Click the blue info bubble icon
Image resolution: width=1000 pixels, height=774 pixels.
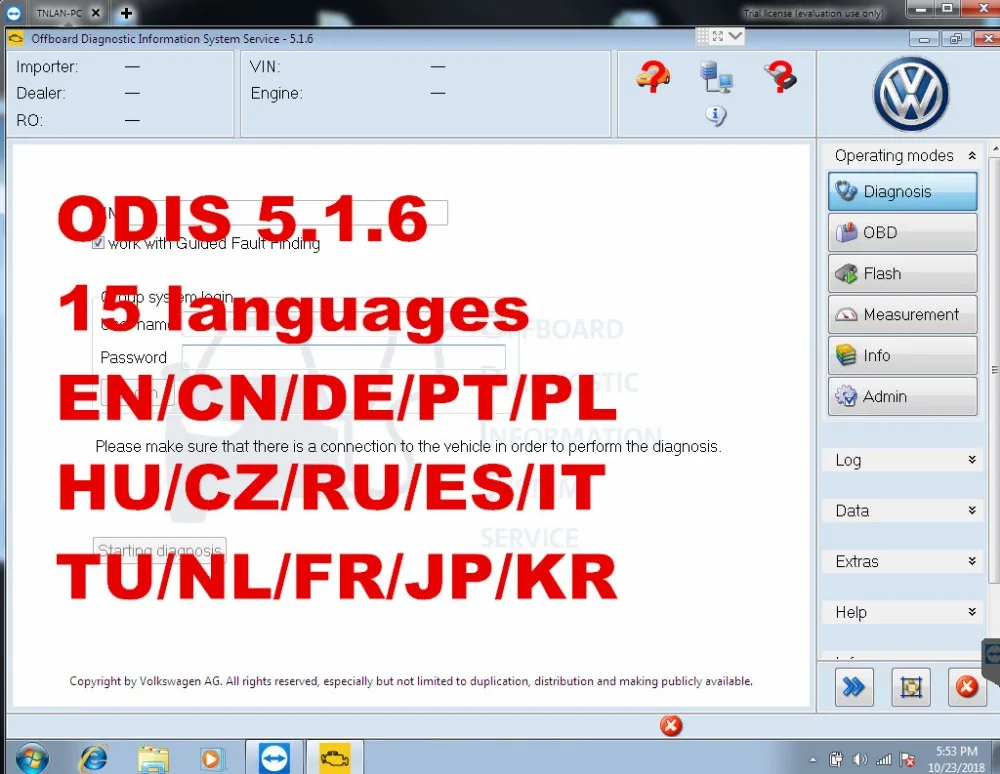point(716,115)
